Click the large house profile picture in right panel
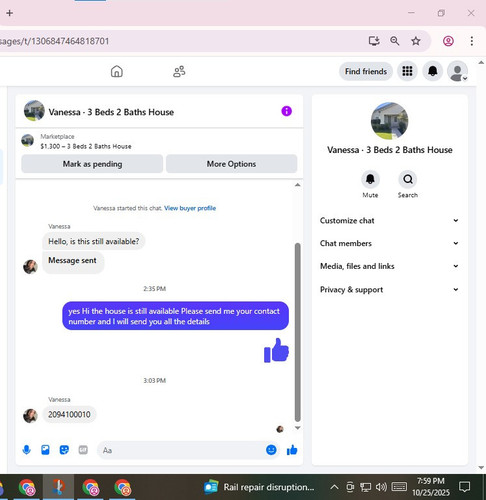This screenshot has height=500, width=486. [389, 121]
